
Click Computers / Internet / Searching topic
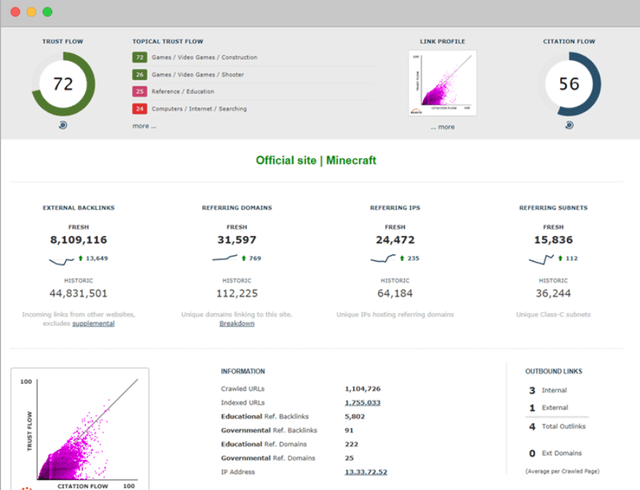[199, 109]
